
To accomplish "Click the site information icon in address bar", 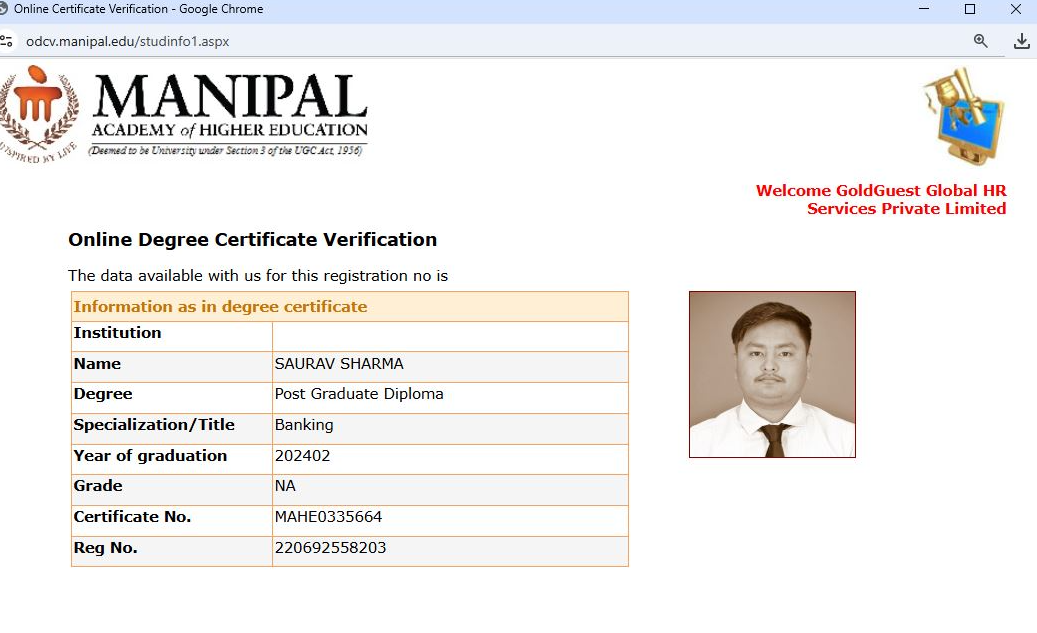I will tap(6, 41).
